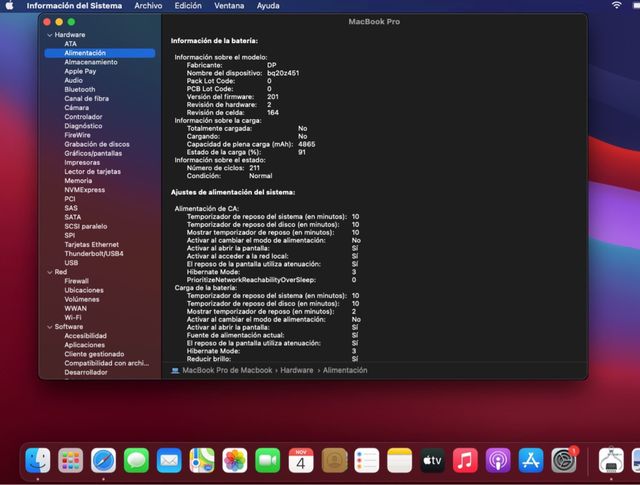Select Almacenamiento in the sidebar

point(91,62)
